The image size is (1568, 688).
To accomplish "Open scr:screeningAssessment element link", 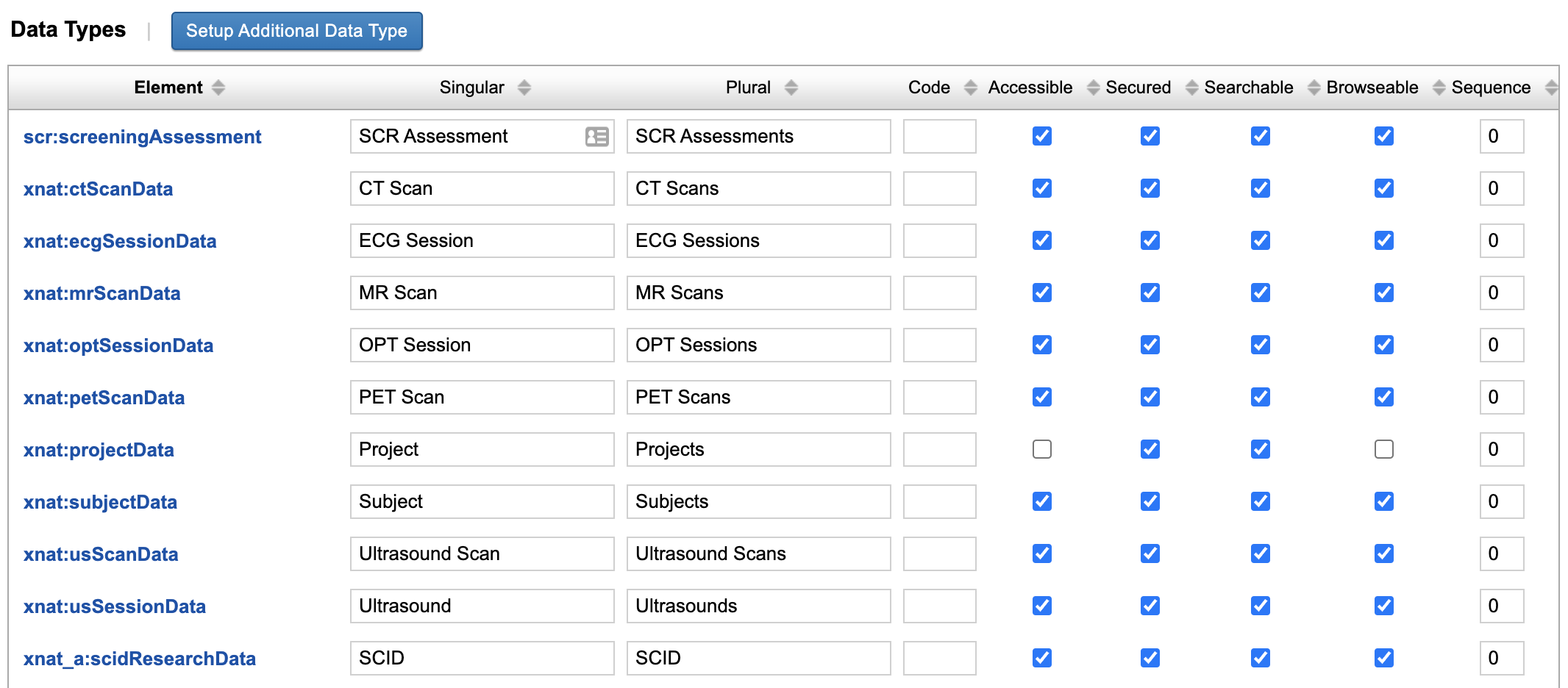I will (x=142, y=137).
